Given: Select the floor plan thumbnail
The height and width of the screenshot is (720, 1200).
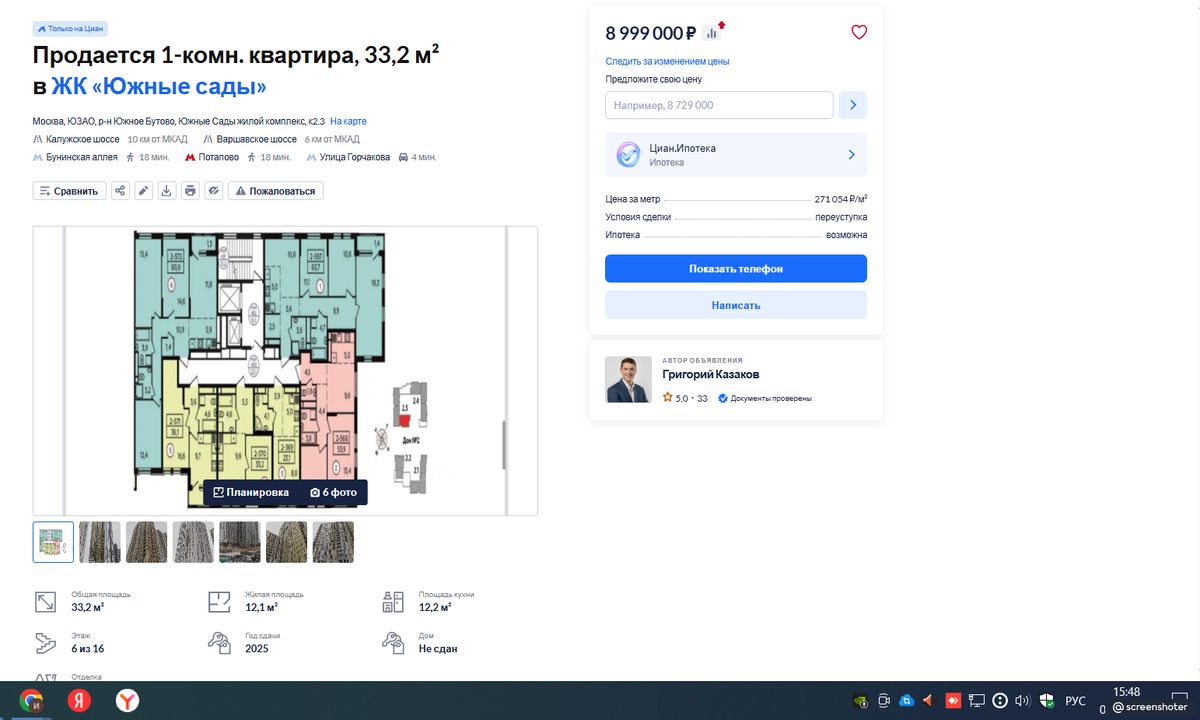Looking at the screenshot, I should (x=53, y=542).
